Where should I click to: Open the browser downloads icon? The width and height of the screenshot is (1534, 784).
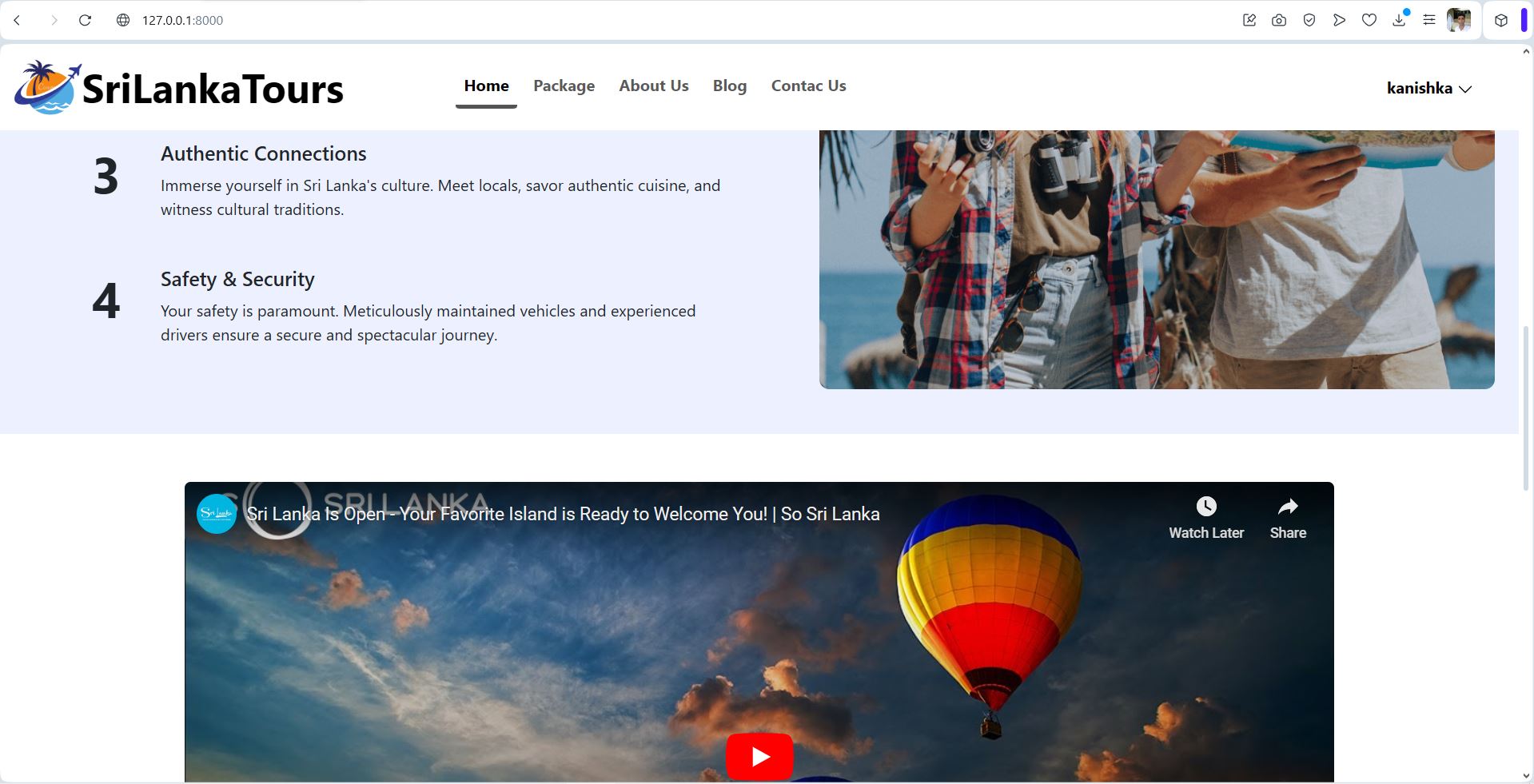(x=1399, y=20)
